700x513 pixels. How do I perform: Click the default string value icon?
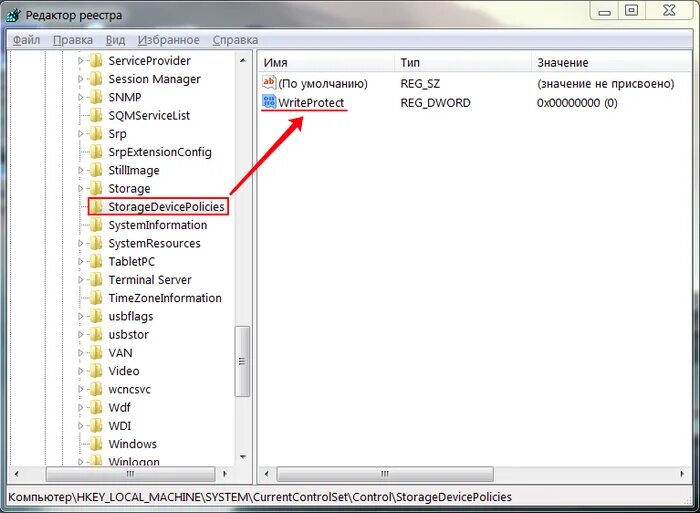[x=269, y=83]
